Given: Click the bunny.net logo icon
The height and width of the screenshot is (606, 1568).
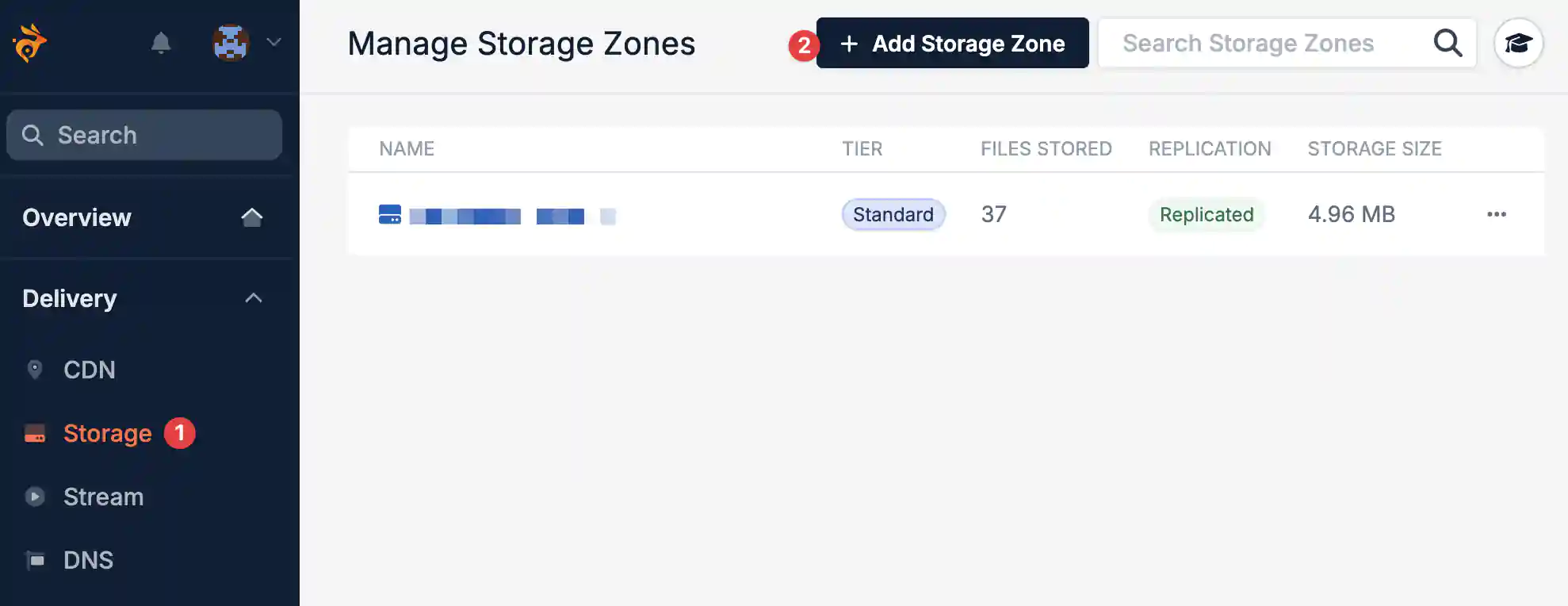Looking at the screenshot, I should tap(30, 43).
